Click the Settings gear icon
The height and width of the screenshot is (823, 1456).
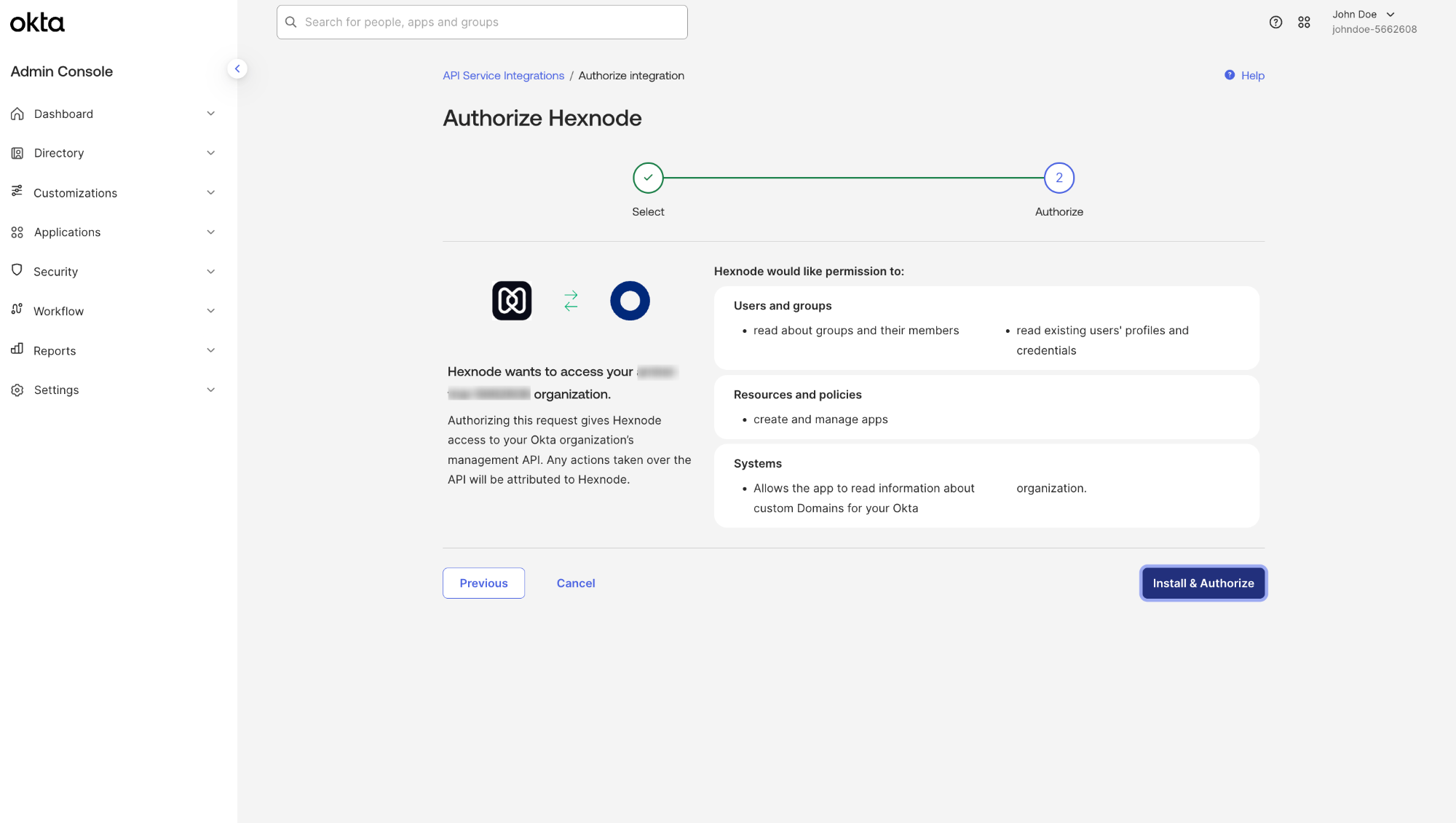coord(17,390)
